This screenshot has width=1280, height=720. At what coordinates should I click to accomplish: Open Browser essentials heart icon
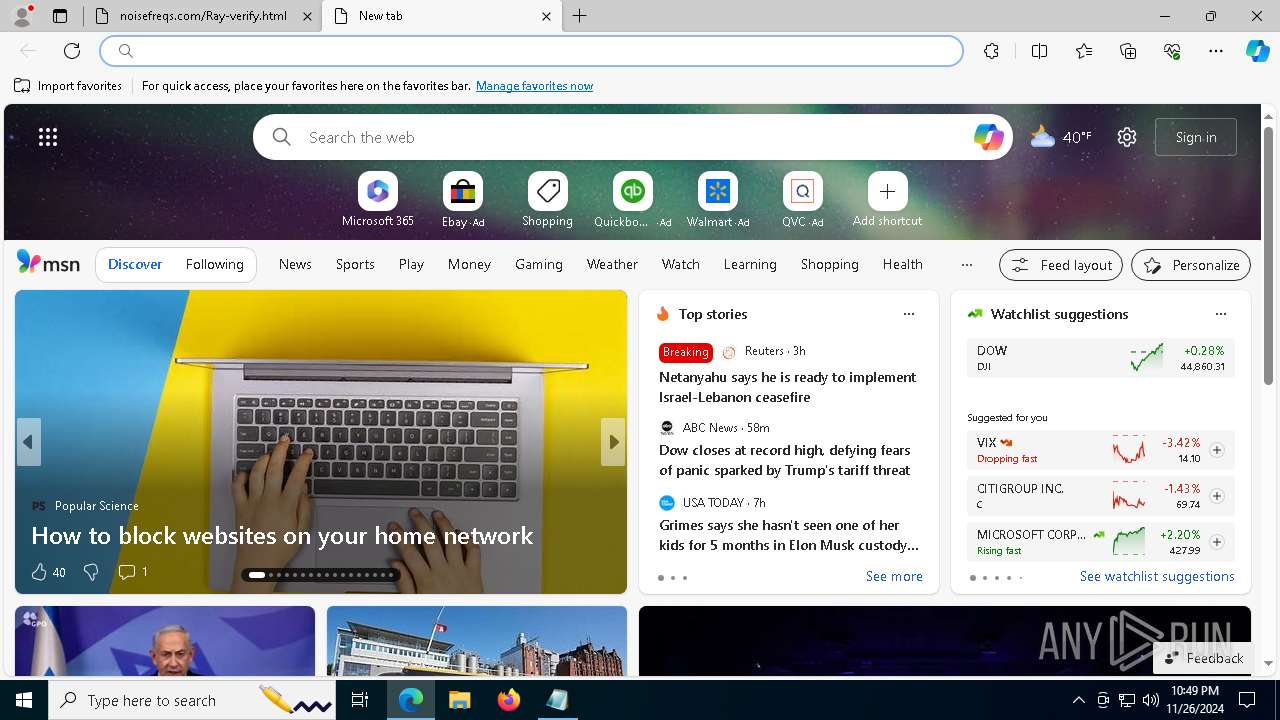(1172, 51)
